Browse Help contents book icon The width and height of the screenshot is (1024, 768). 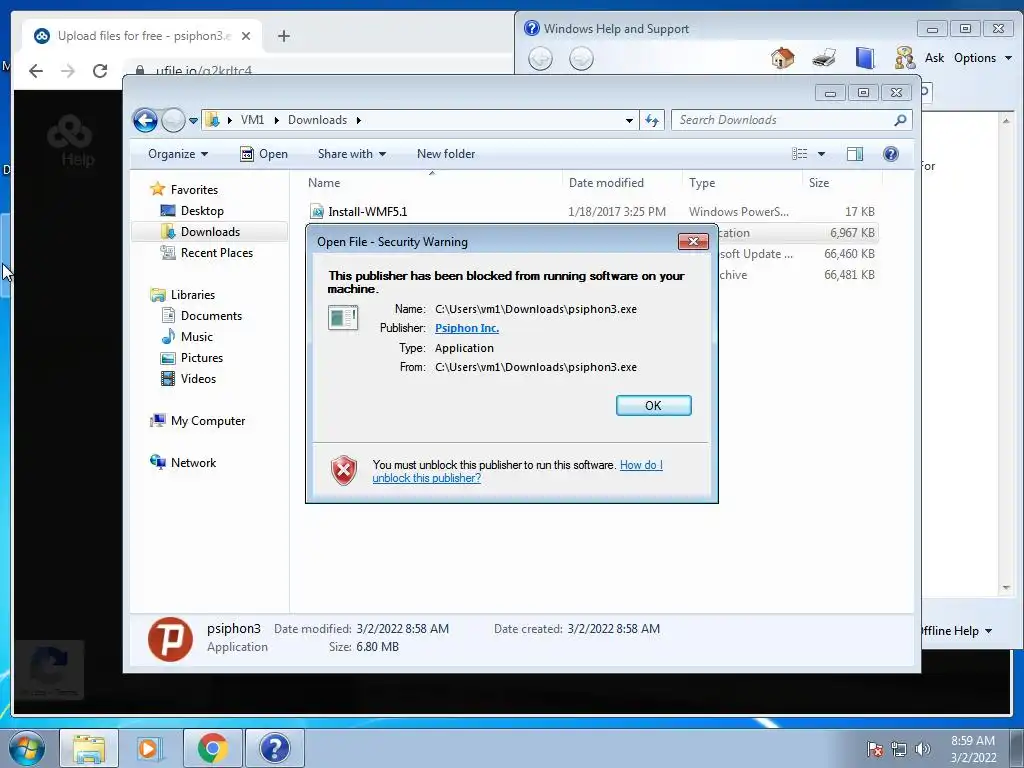[865, 57]
